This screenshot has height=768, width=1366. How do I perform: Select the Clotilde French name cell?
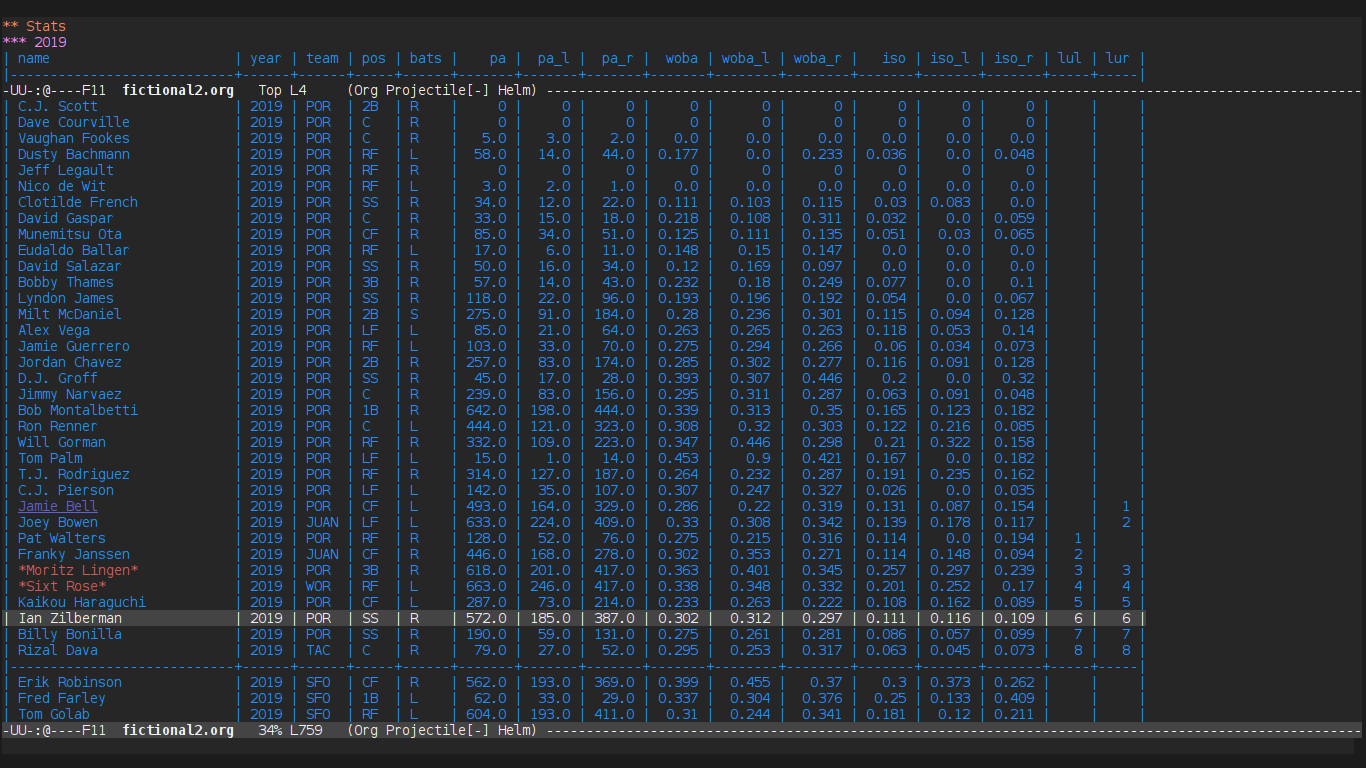78,202
